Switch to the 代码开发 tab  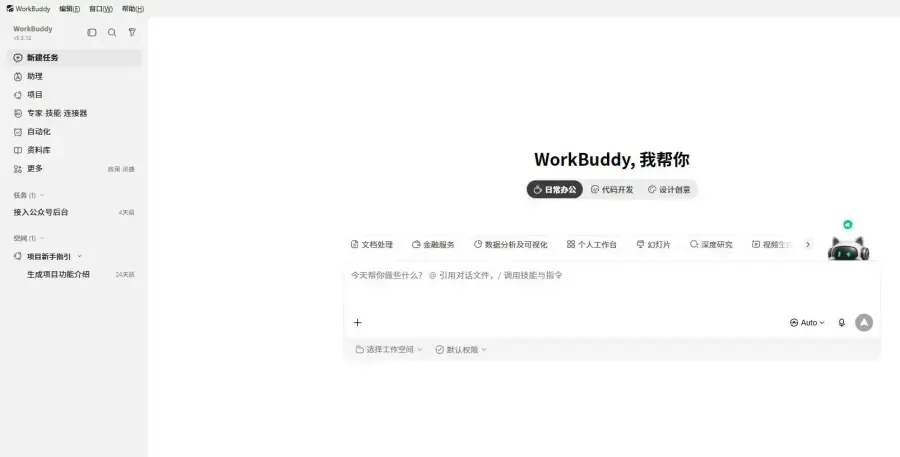click(612, 189)
